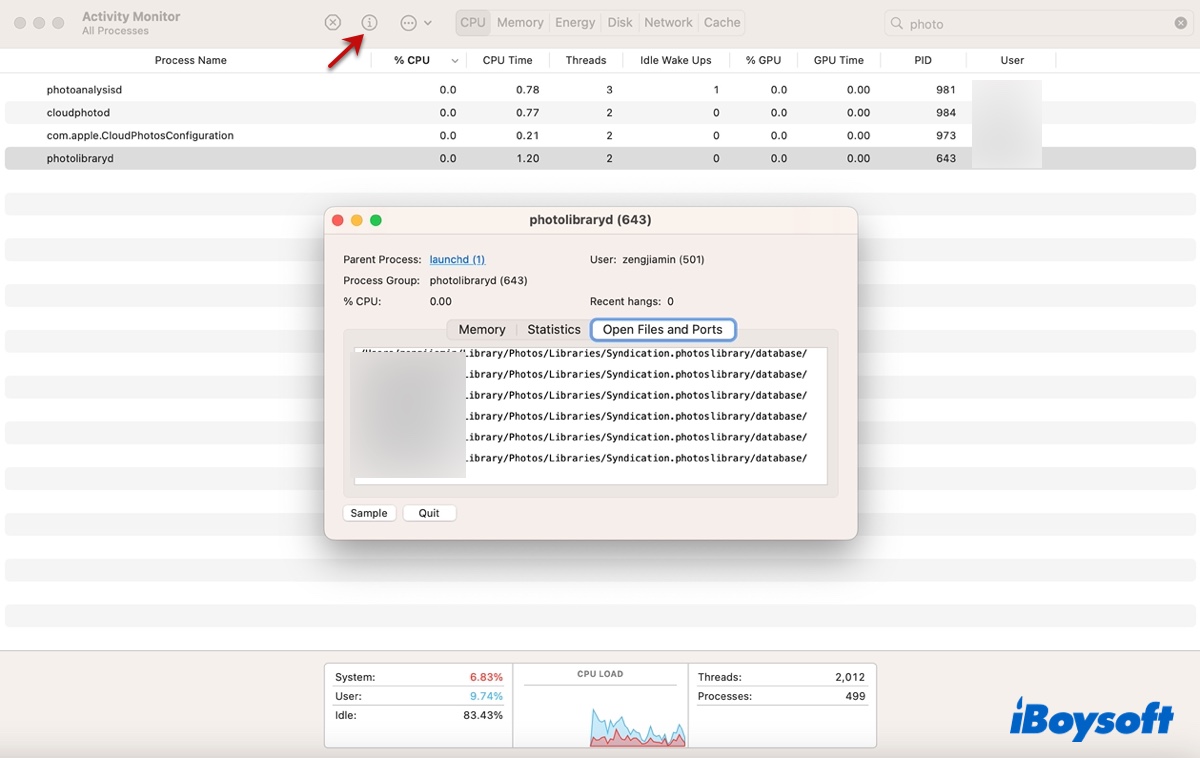
Task: Click CPU Time value 1.20
Action: point(527,158)
